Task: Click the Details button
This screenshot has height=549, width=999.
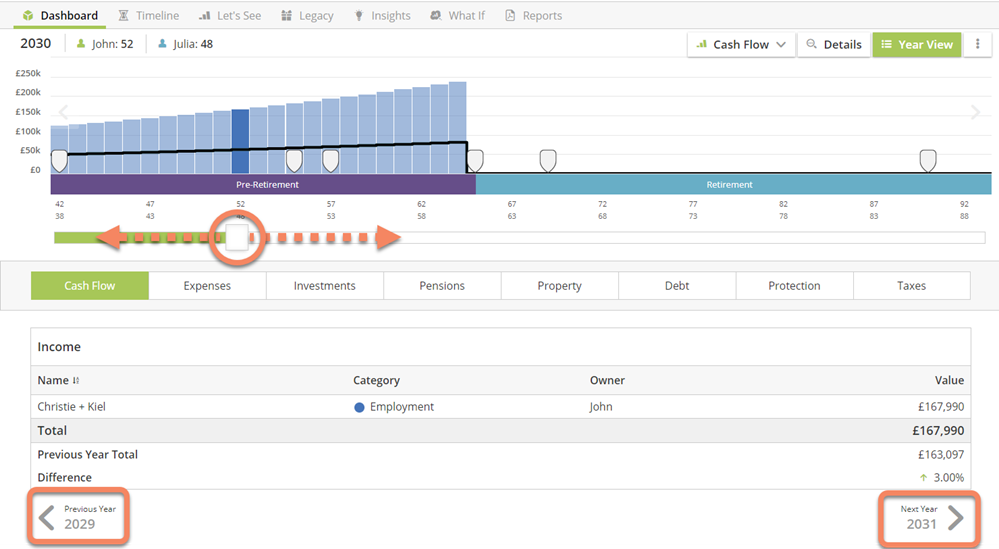Action: (834, 45)
